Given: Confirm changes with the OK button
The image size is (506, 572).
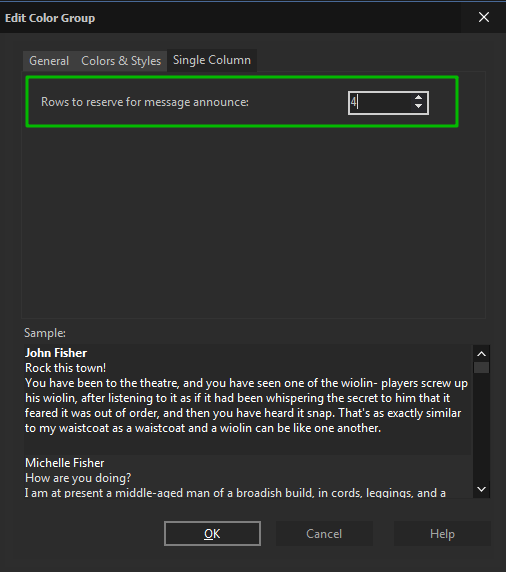Looking at the screenshot, I should pos(212,534).
